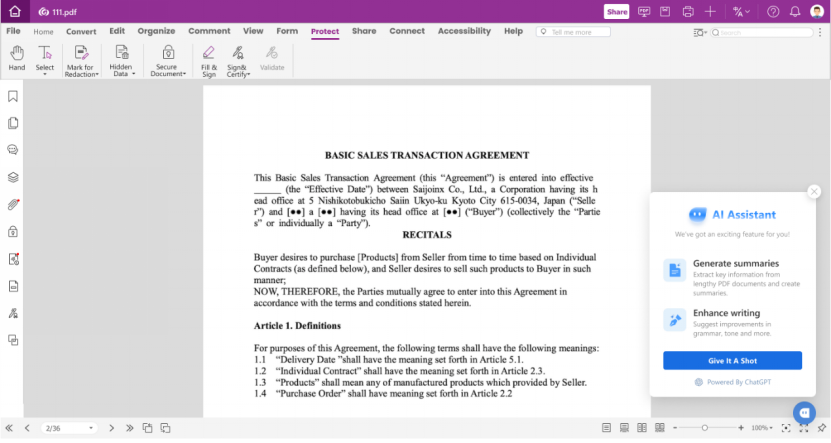Viewport: 831px width, 443px height.
Task: Enable two-page facing view
Action: pyautogui.click(x=640, y=428)
